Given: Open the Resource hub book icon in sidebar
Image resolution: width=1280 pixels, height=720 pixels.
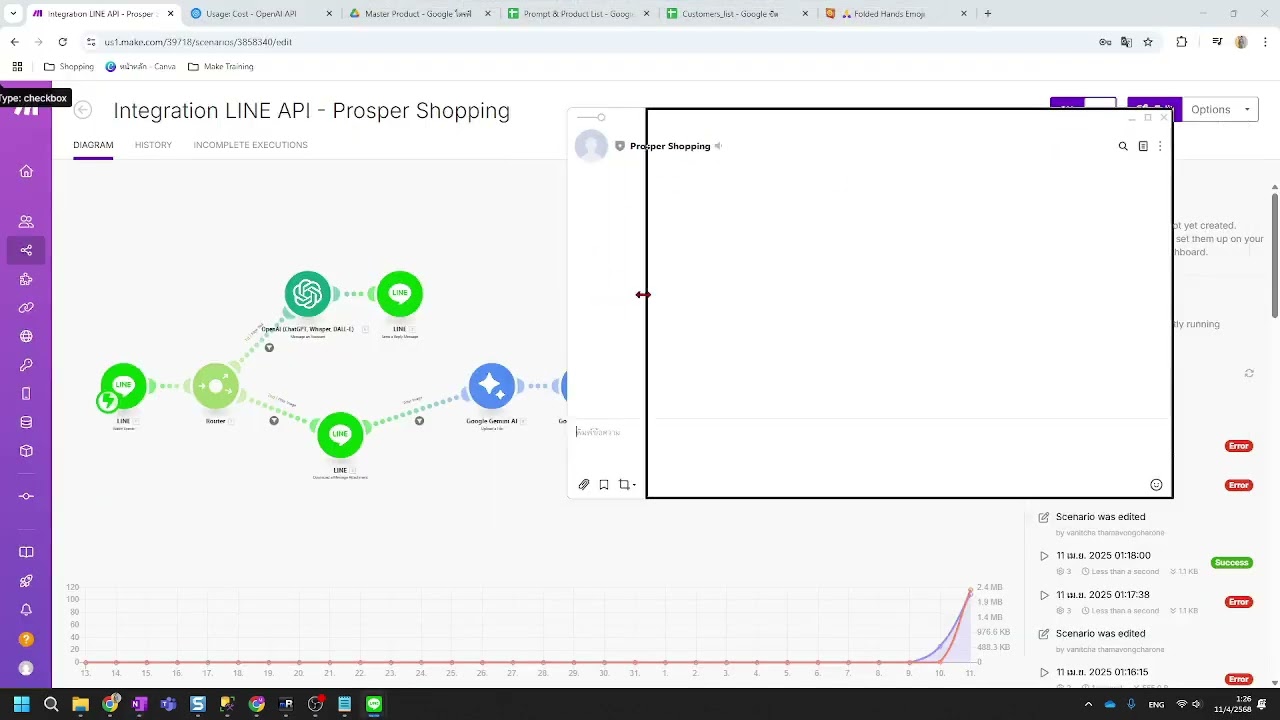Looking at the screenshot, I should tap(26, 552).
